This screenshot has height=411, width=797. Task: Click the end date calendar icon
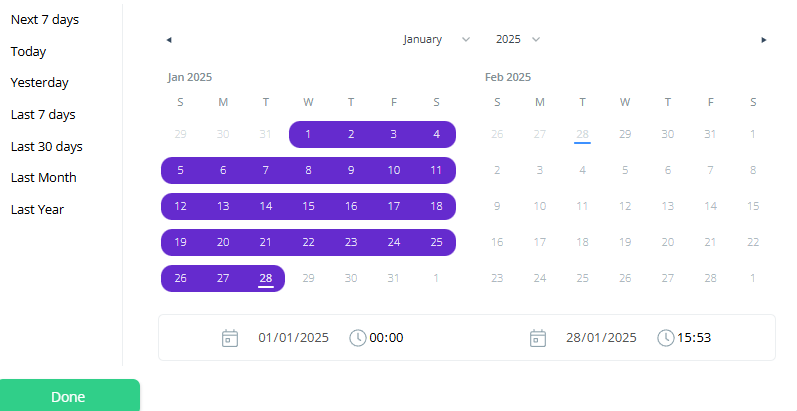538,338
